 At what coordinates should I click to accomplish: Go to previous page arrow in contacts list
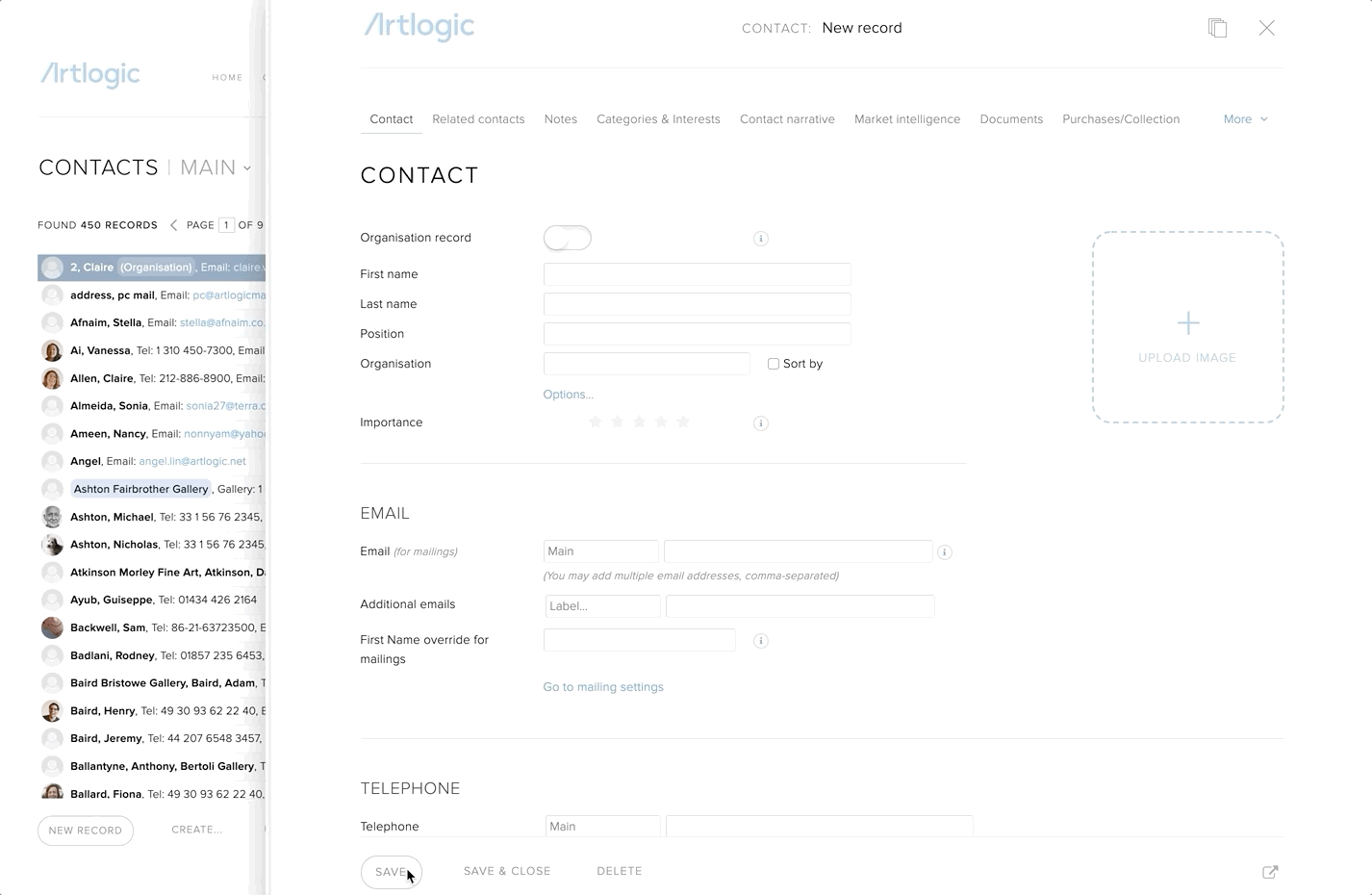[173, 225]
